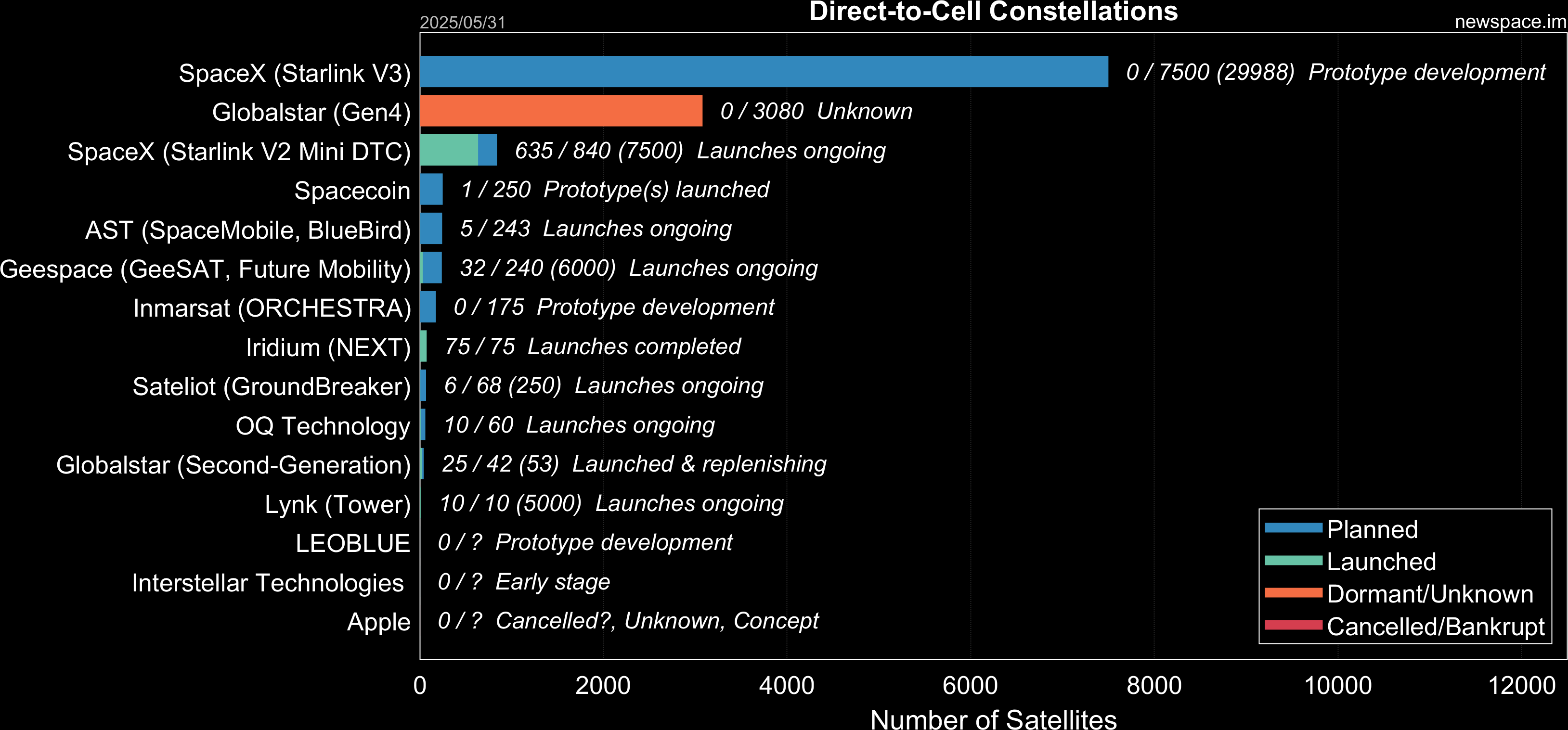Click the x-axis tick label 8000

pyautogui.click(x=1154, y=686)
